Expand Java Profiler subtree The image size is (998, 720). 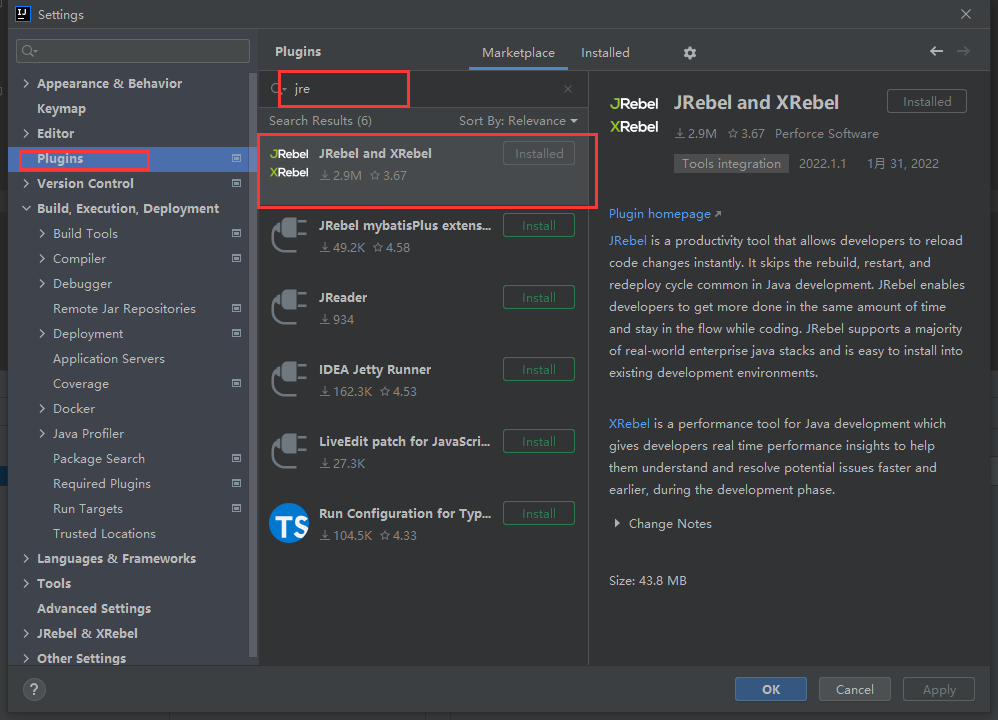[x=42, y=434]
